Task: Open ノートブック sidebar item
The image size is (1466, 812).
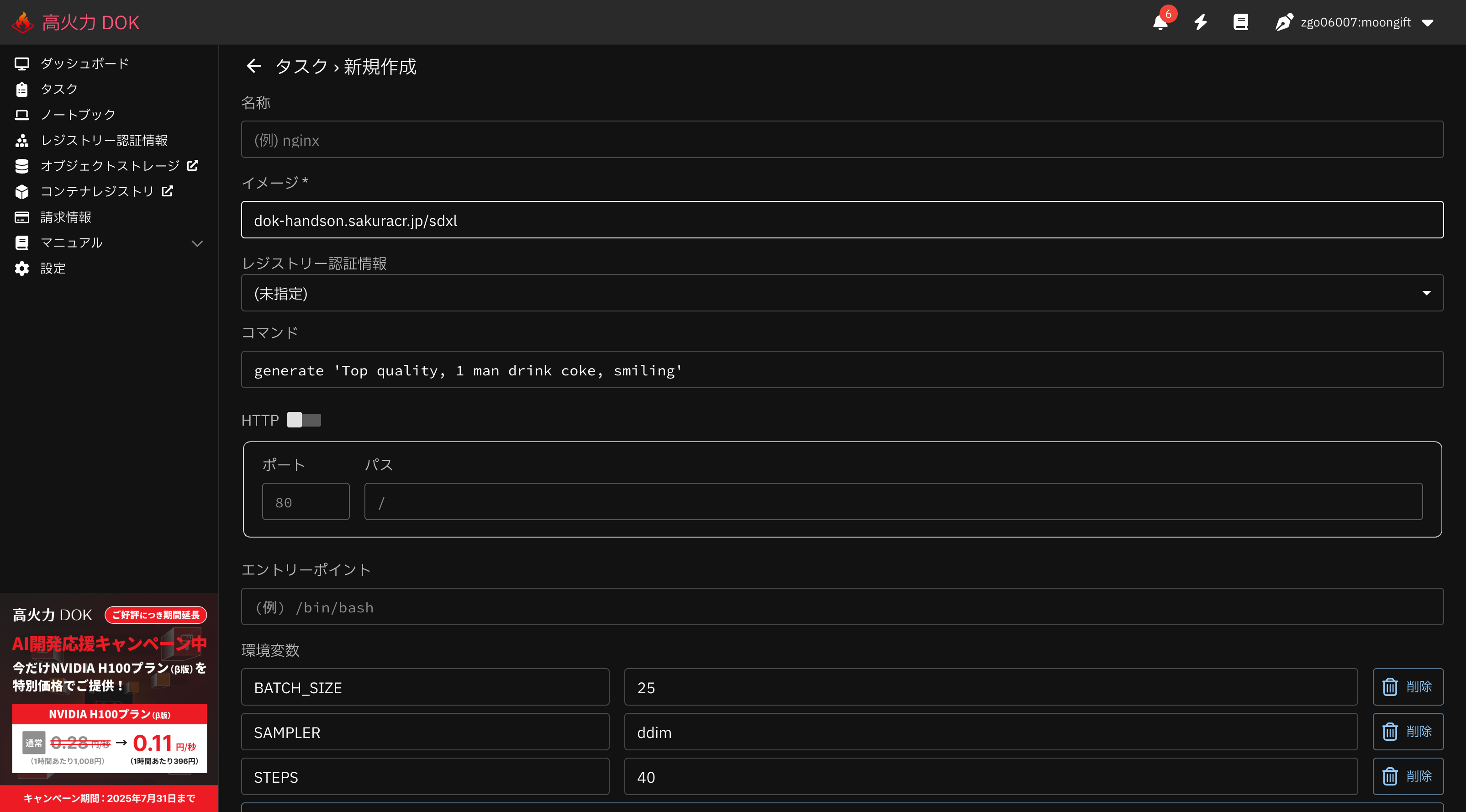Action: coord(78,114)
